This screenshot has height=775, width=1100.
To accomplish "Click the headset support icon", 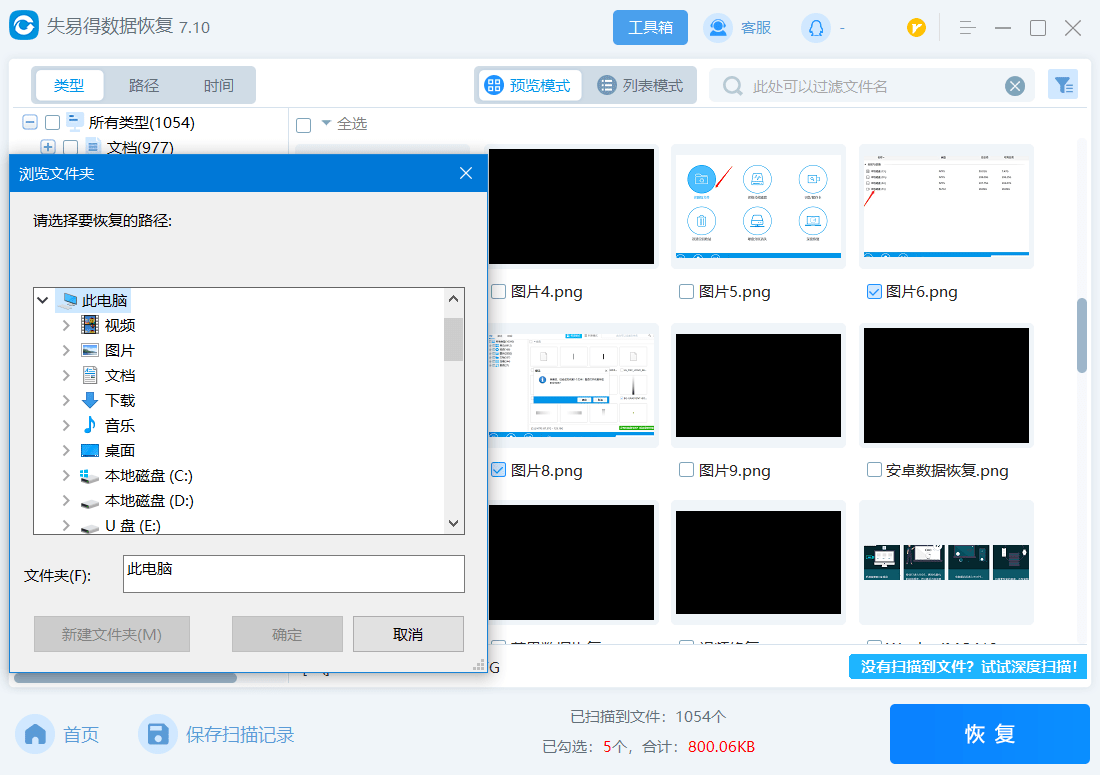I will tap(815, 28).
